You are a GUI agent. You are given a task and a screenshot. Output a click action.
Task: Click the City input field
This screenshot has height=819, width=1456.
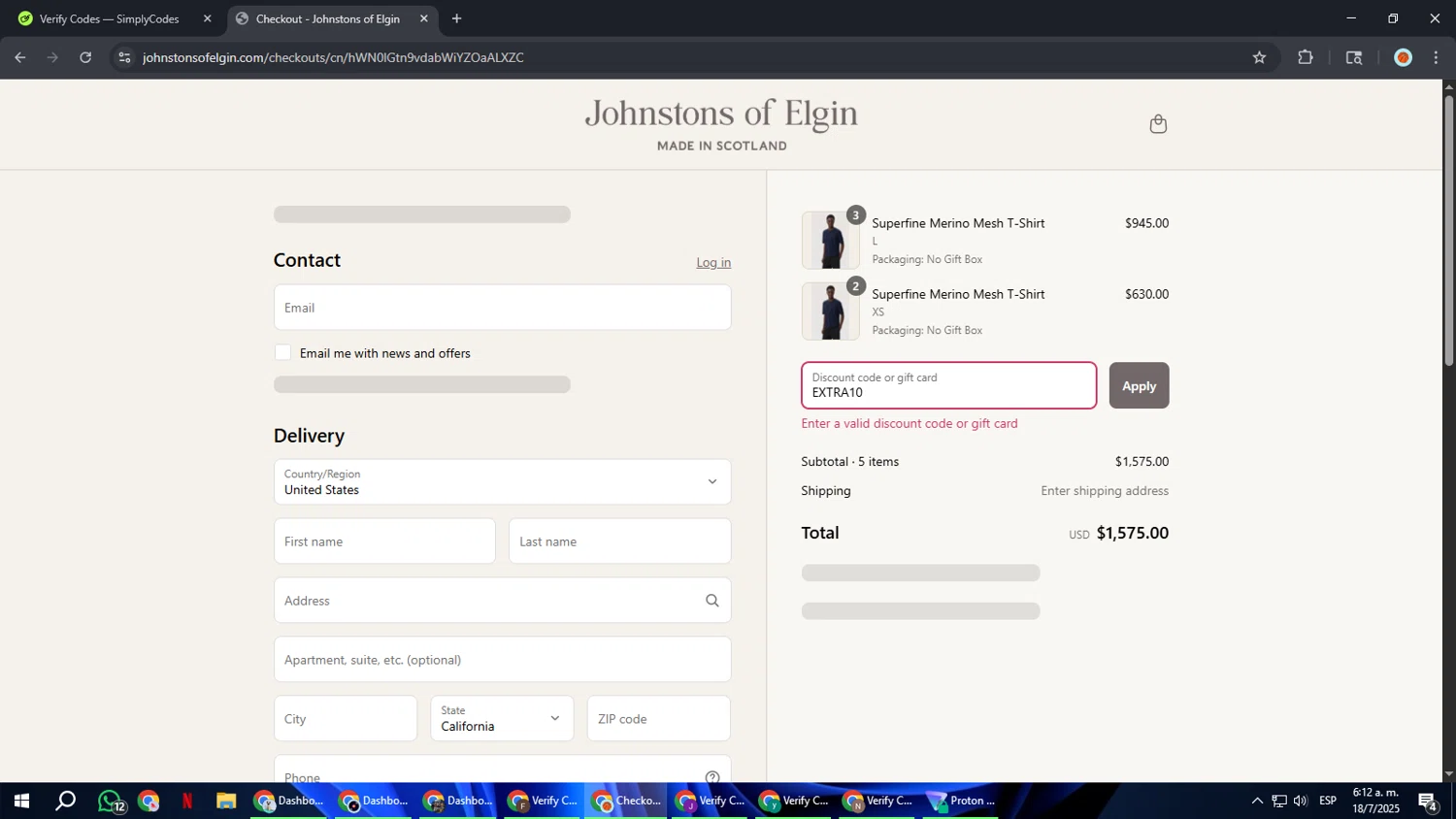pyautogui.click(x=346, y=719)
